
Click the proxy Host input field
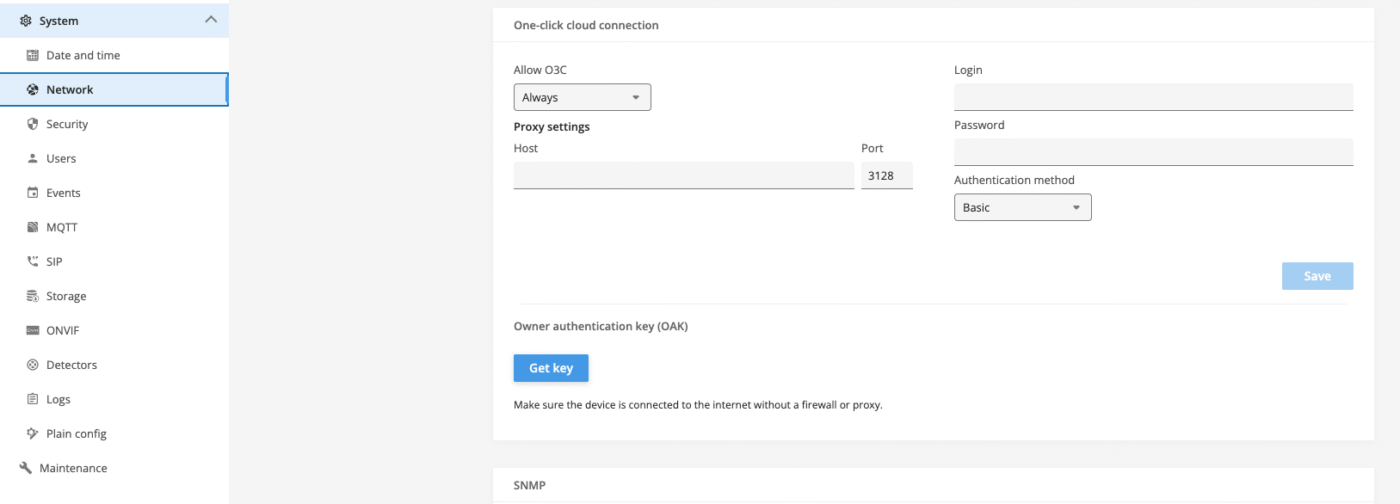pos(683,176)
